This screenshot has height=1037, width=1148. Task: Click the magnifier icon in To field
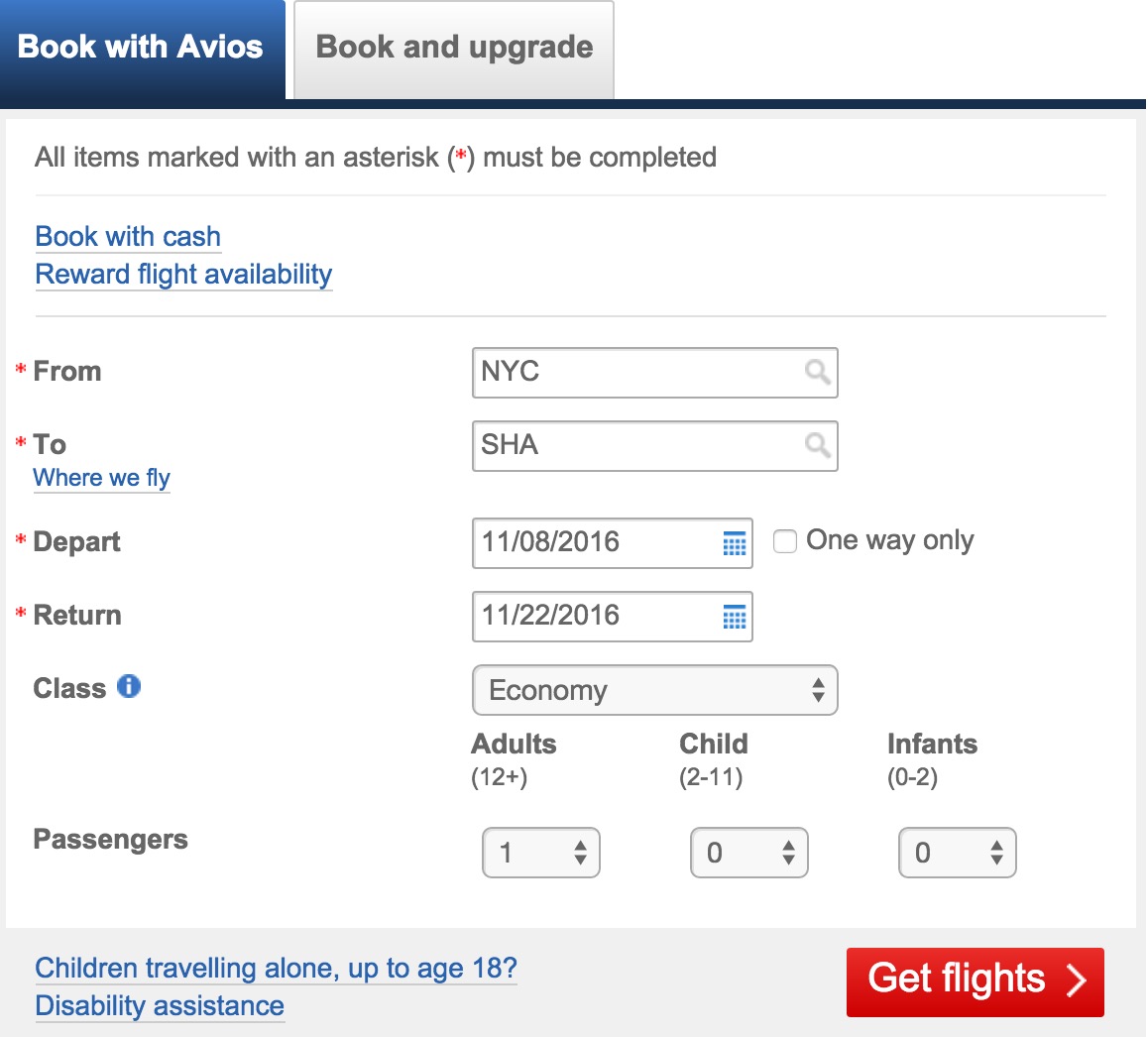click(x=817, y=445)
